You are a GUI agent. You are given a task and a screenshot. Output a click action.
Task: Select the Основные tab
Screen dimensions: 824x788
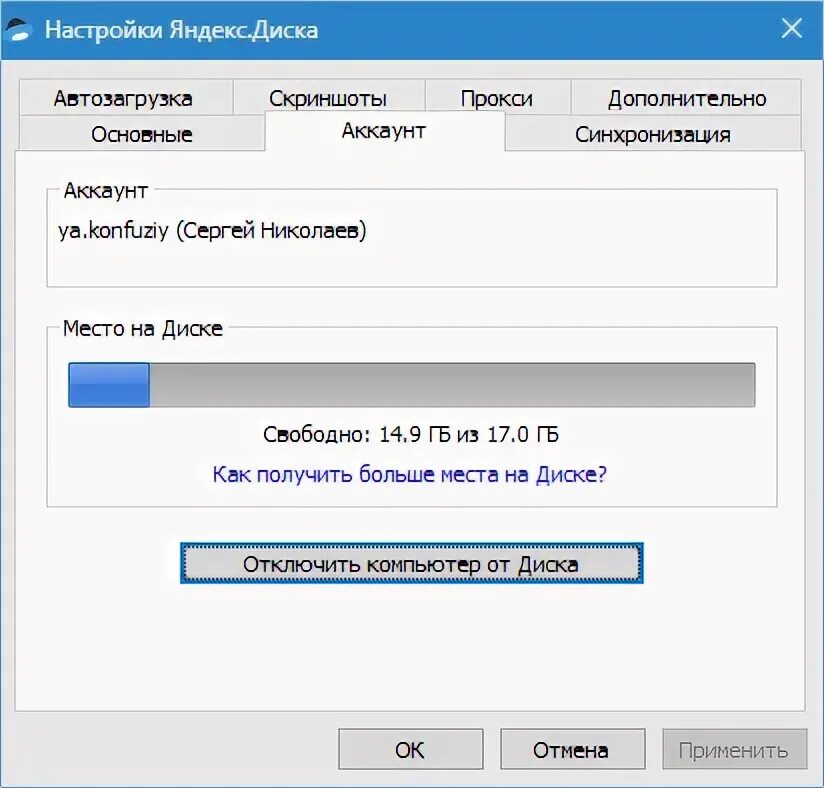[141, 134]
